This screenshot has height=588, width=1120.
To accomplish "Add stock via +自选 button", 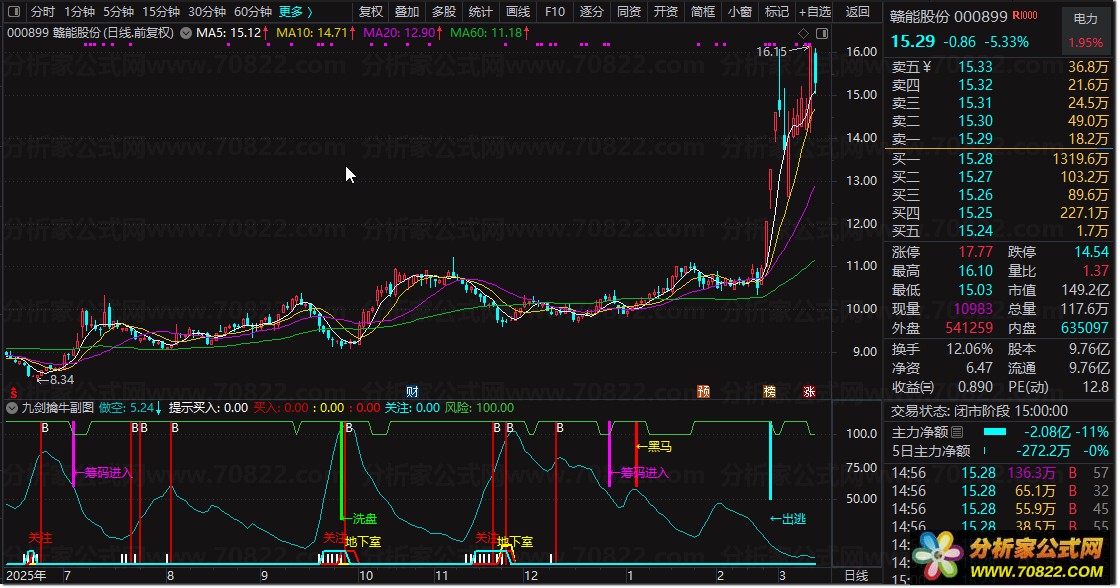I will click(815, 11).
